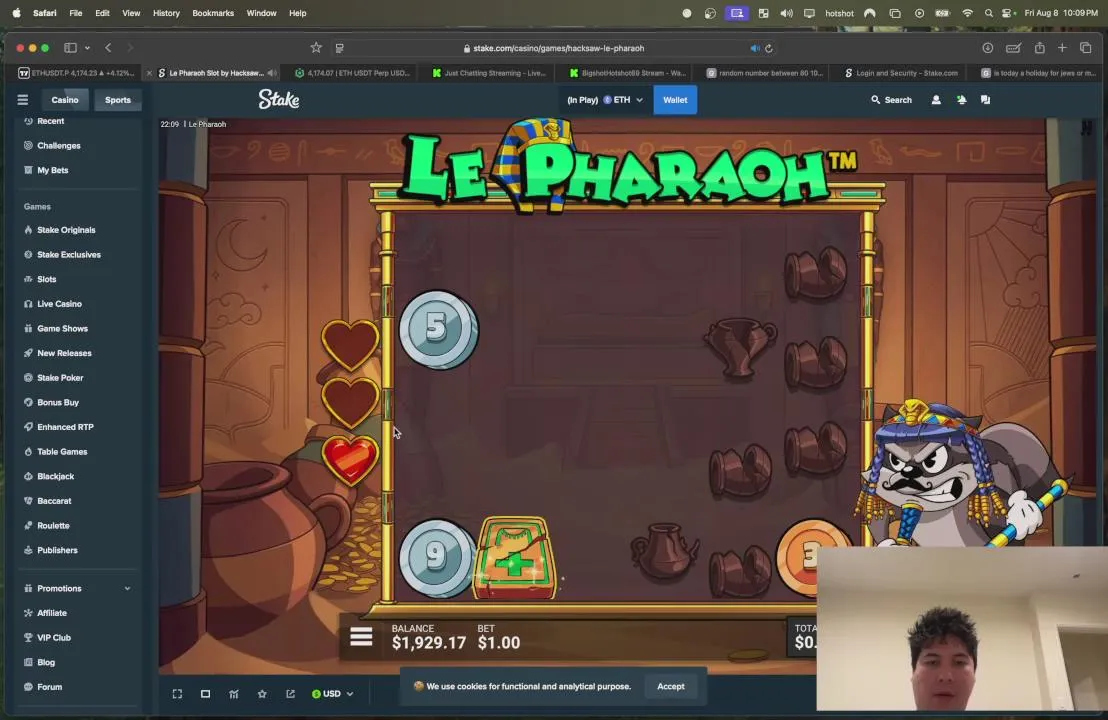Viewport: 1108px width, 720px height.
Task: Open Safari History menu
Action: tap(167, 13)
